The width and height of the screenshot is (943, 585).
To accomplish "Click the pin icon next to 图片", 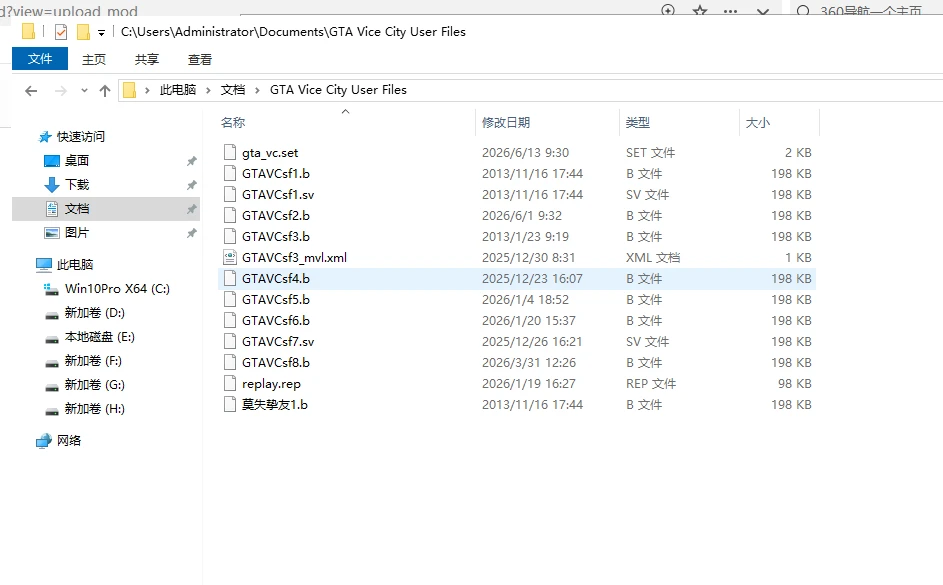I will pyautogui.click(x=191, y=233).
